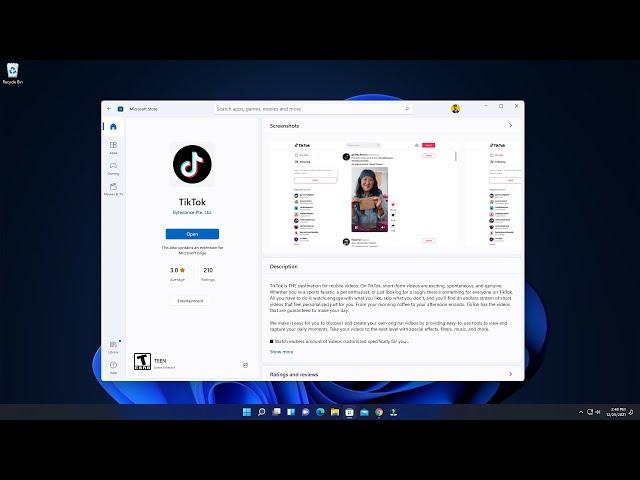This screenshot has width=640, height=480.
Task: Open the first TikTok screenshot thumbnail
Action: (x=364, y=194)
